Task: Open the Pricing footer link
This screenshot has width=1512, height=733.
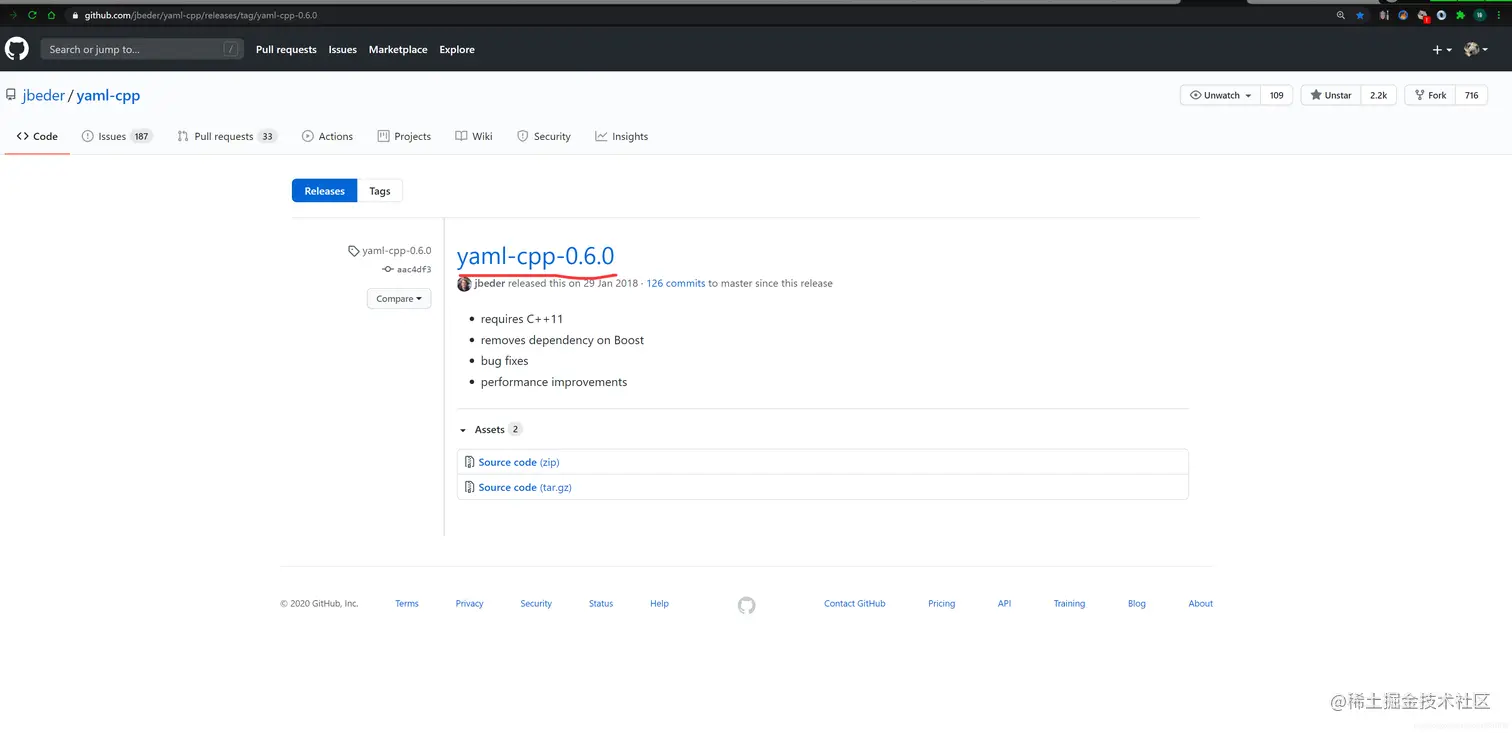Action: [x=941, y=604]
